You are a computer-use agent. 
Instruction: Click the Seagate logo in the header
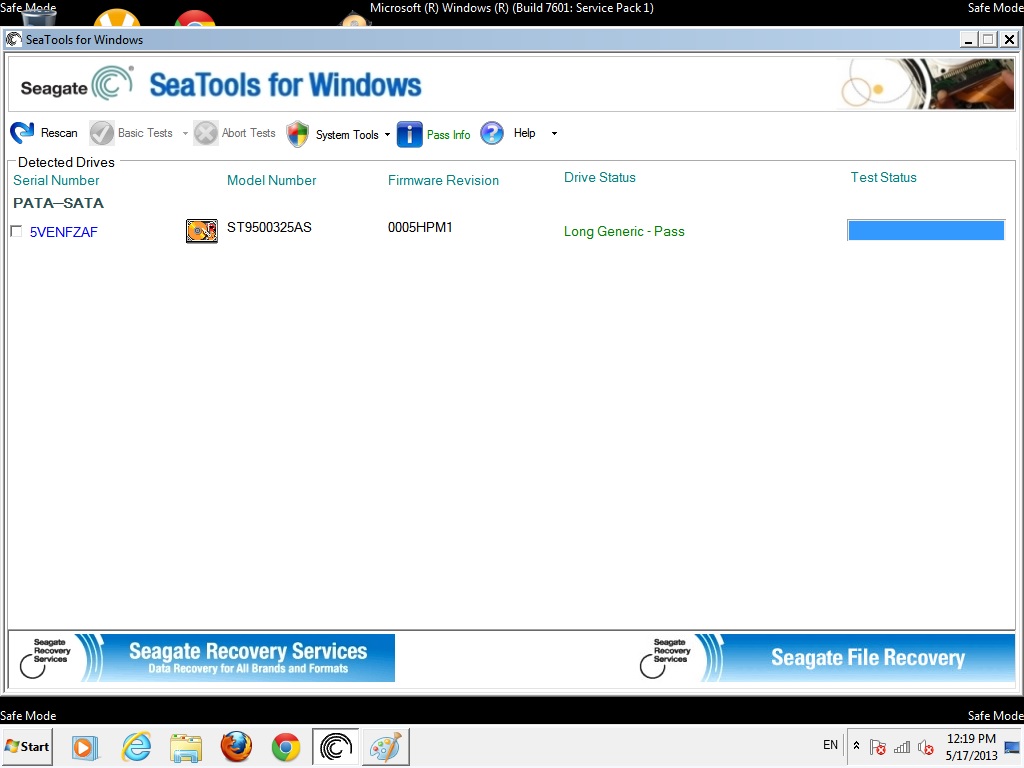point(77,84)
